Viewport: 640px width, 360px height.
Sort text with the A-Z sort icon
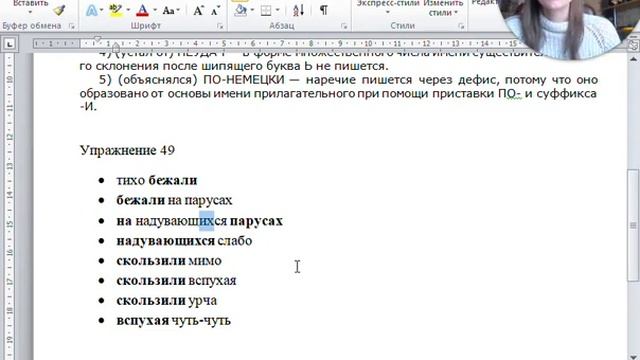point(299,10)
